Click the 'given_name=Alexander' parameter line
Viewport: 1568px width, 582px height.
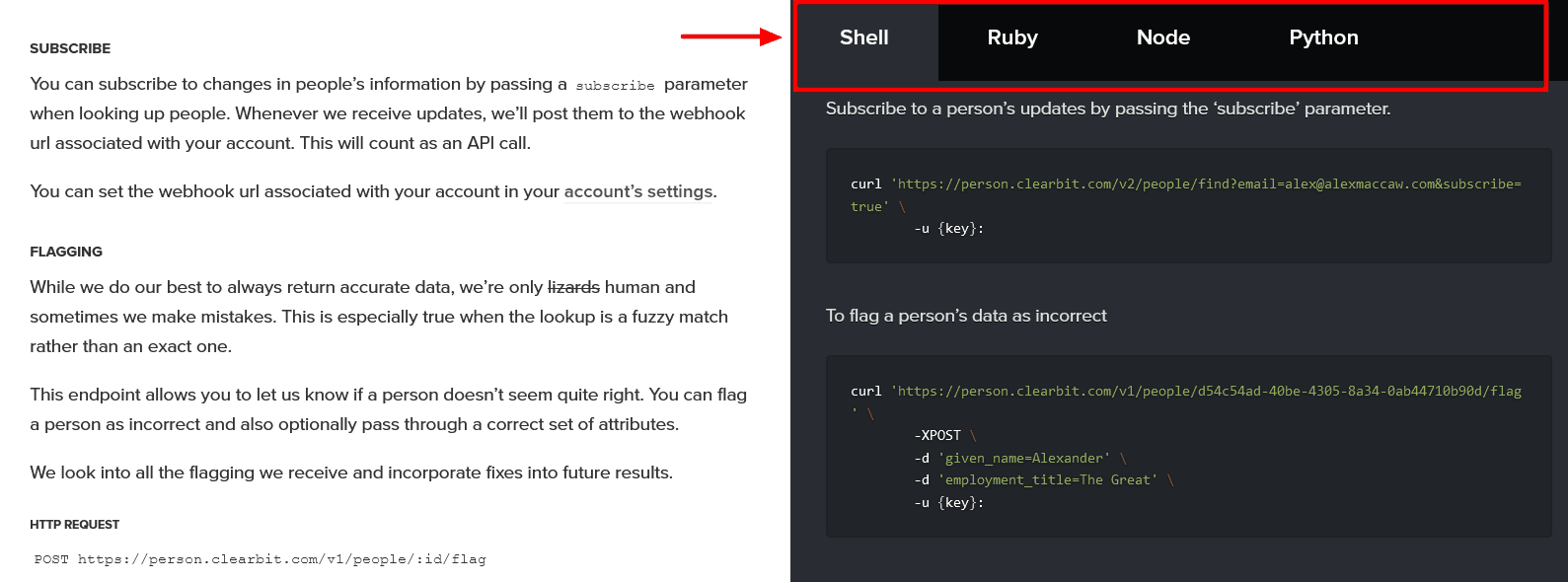[1024, 458]
